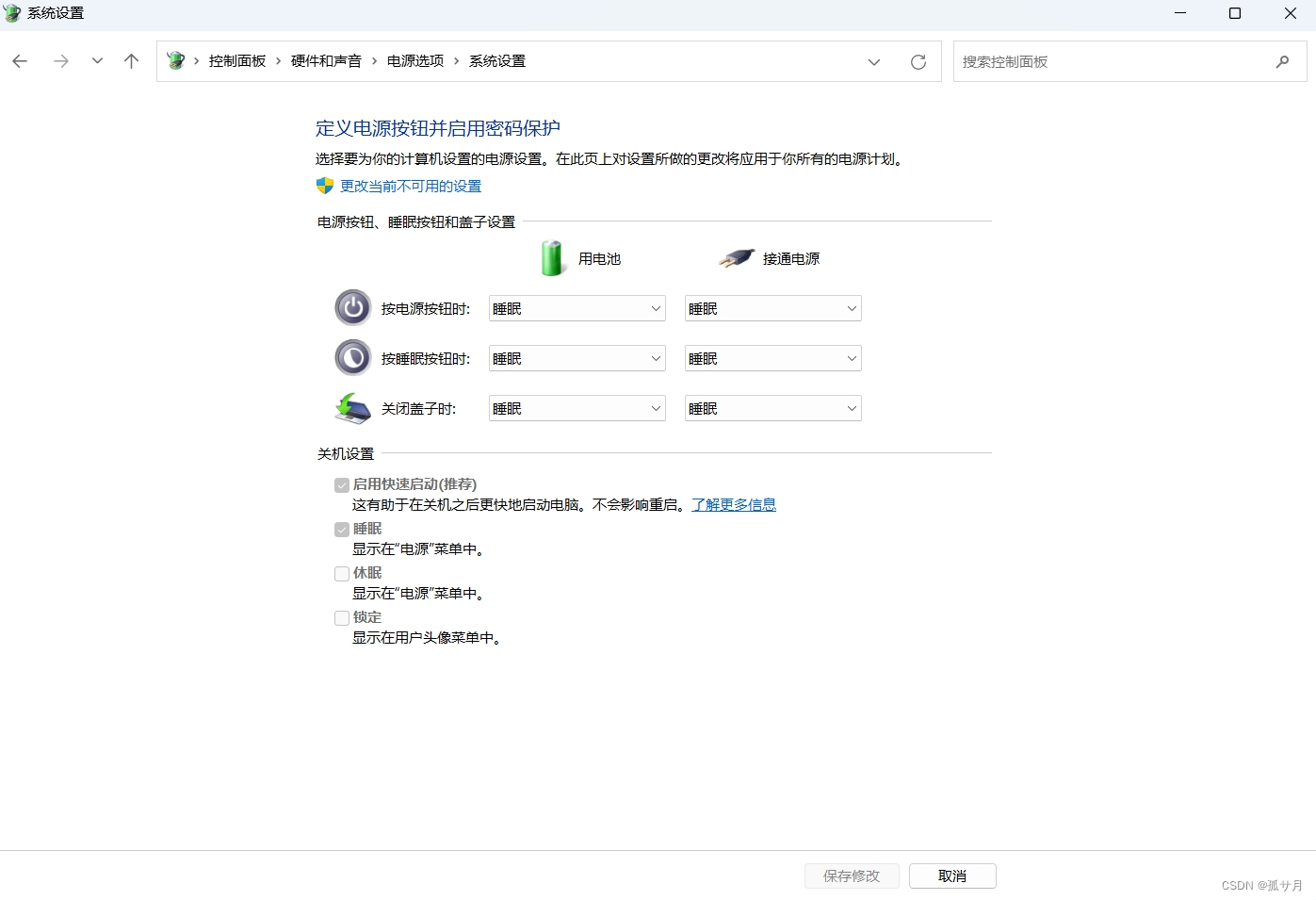
Task: Click the window title bar app icon
Action: pyautogui.click(x=12, y=13)
